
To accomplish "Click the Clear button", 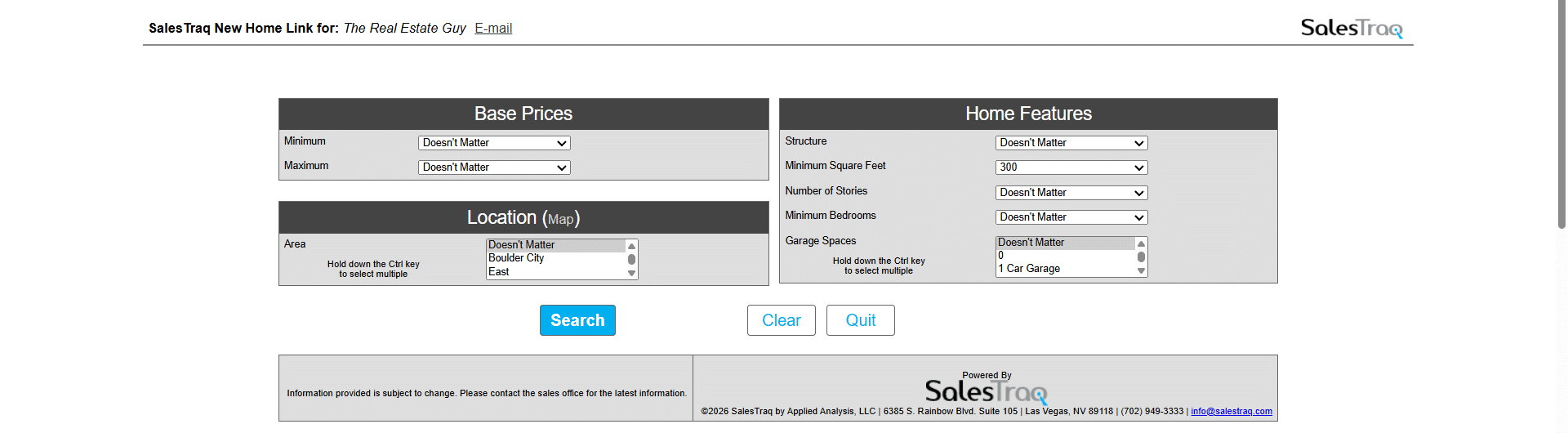I will coord(782,320).
